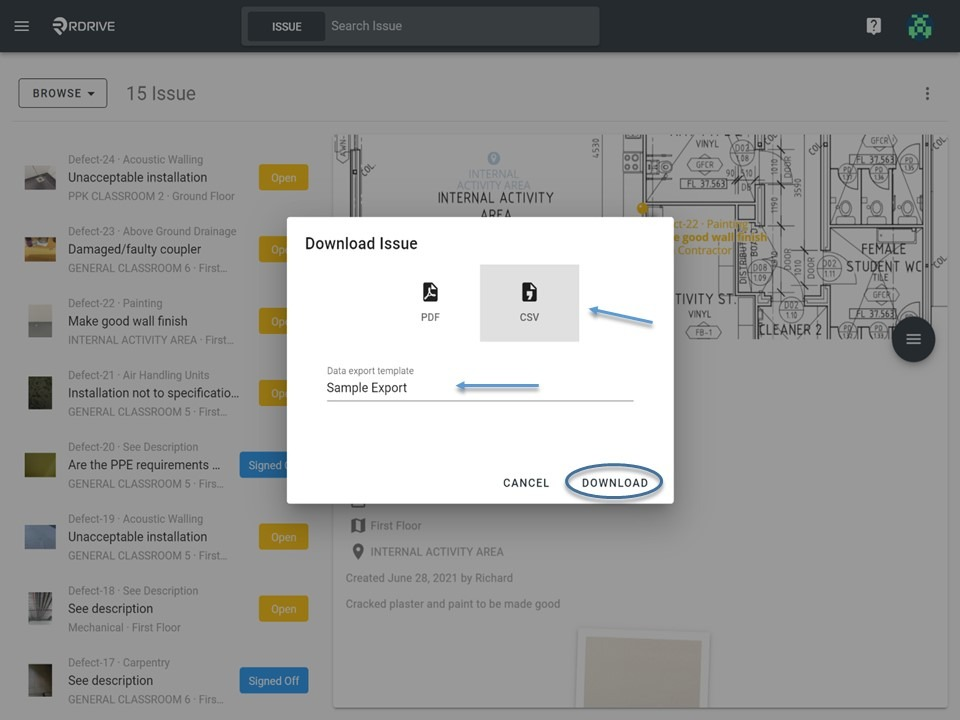The height and width of the screenshot is (720, 960).
Task: Focus the Search Issue field
Action: (x=462, y=26)
